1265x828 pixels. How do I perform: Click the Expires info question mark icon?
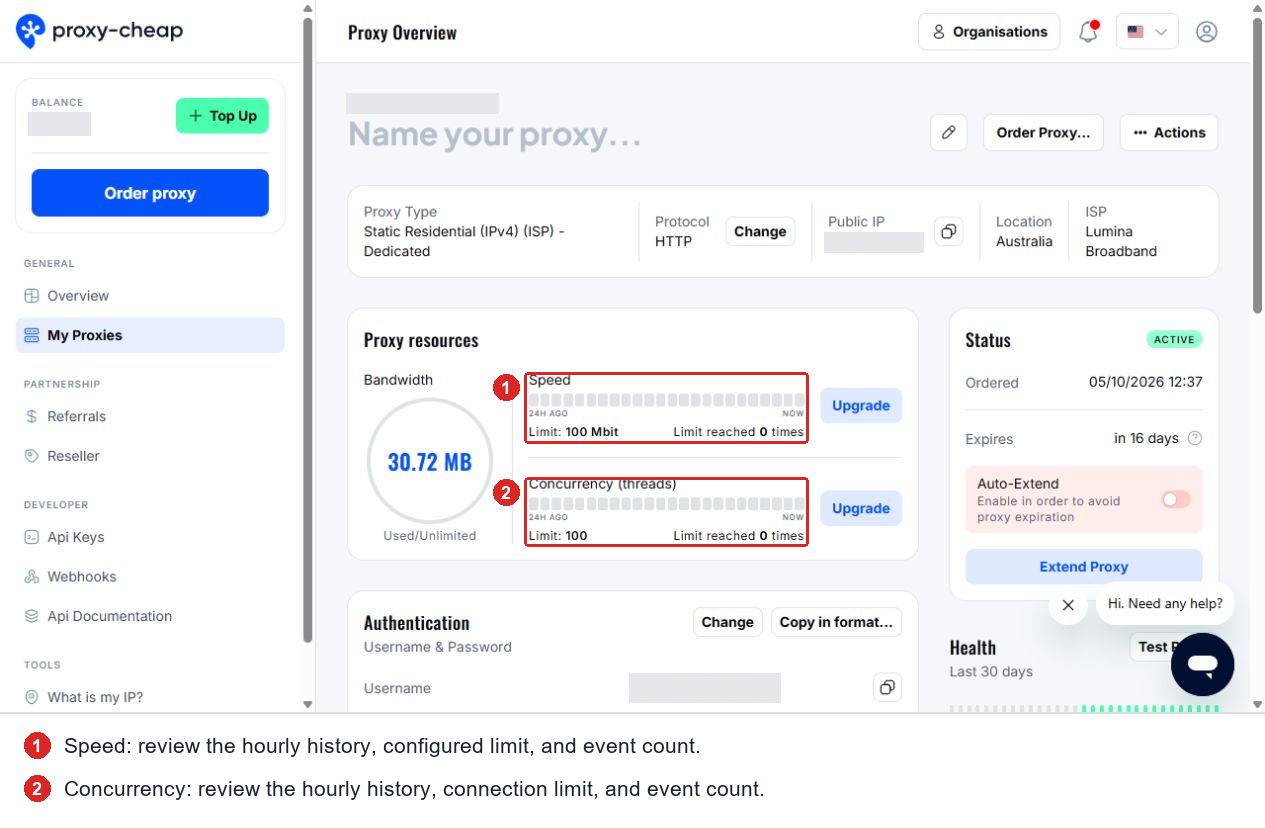click(x=1195, y=438)
